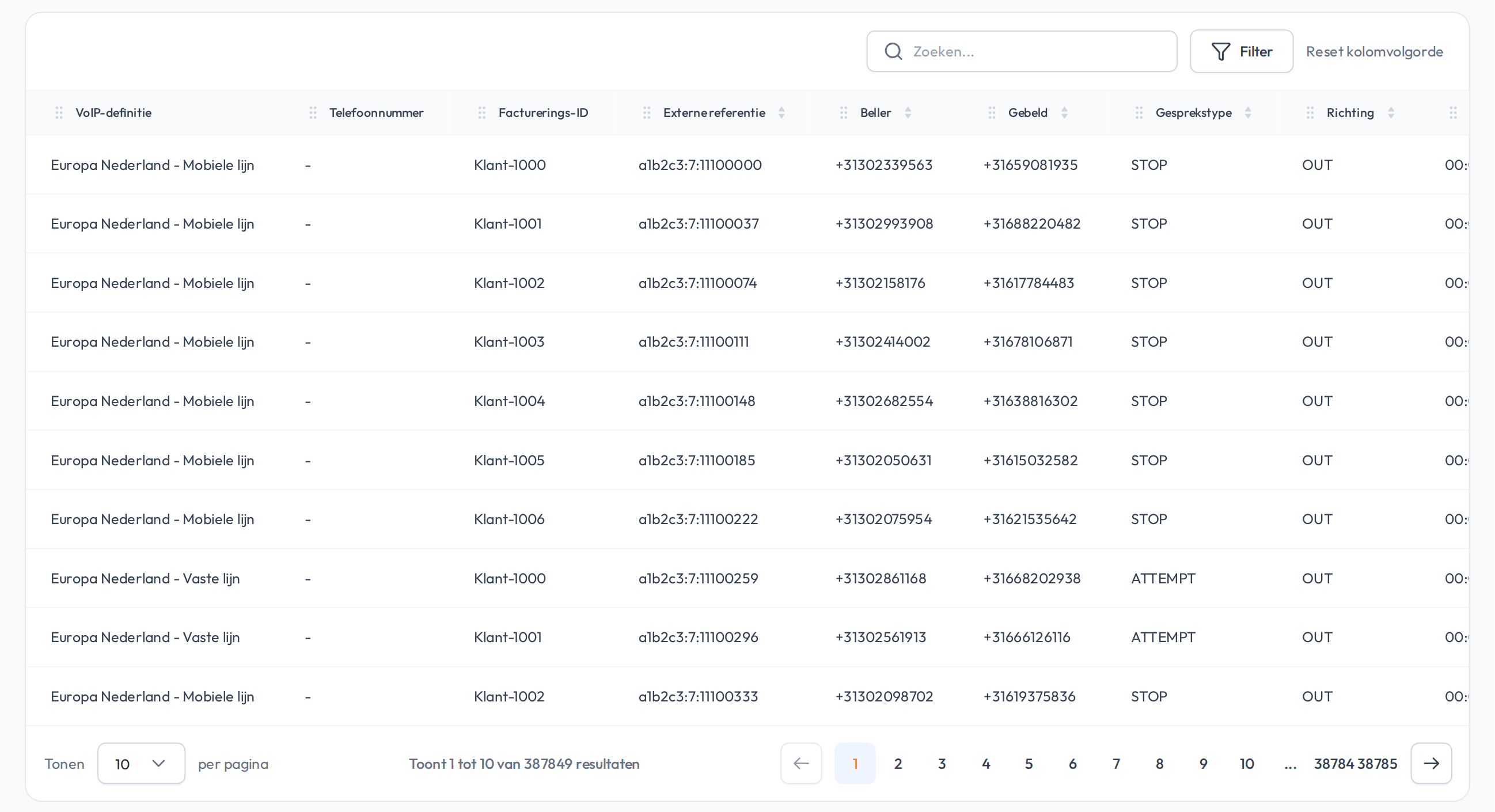Click Klant-1004 cell
The width and height of the screenshot is (1495, 812).
pos(510,401)
